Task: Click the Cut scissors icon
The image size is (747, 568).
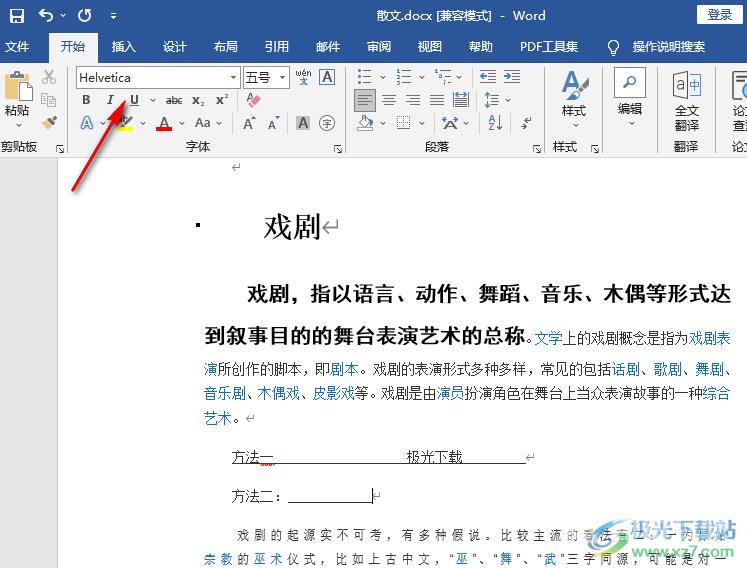Action: (49, 77)
